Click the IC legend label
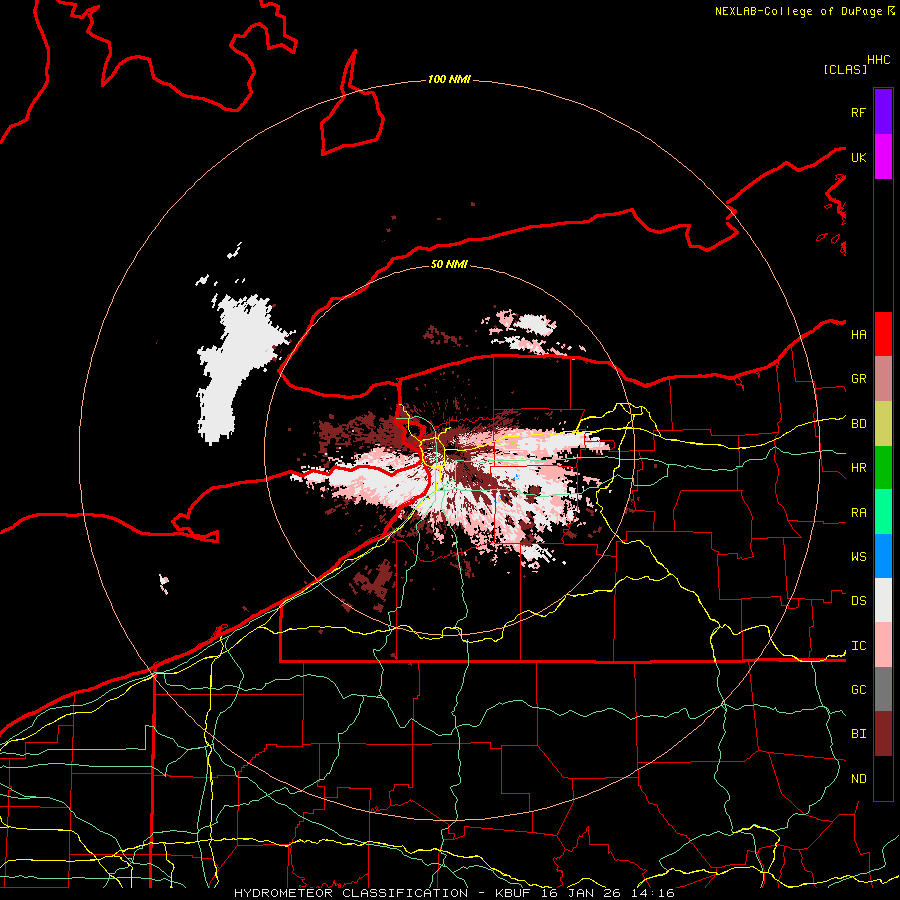 point(858,646)
